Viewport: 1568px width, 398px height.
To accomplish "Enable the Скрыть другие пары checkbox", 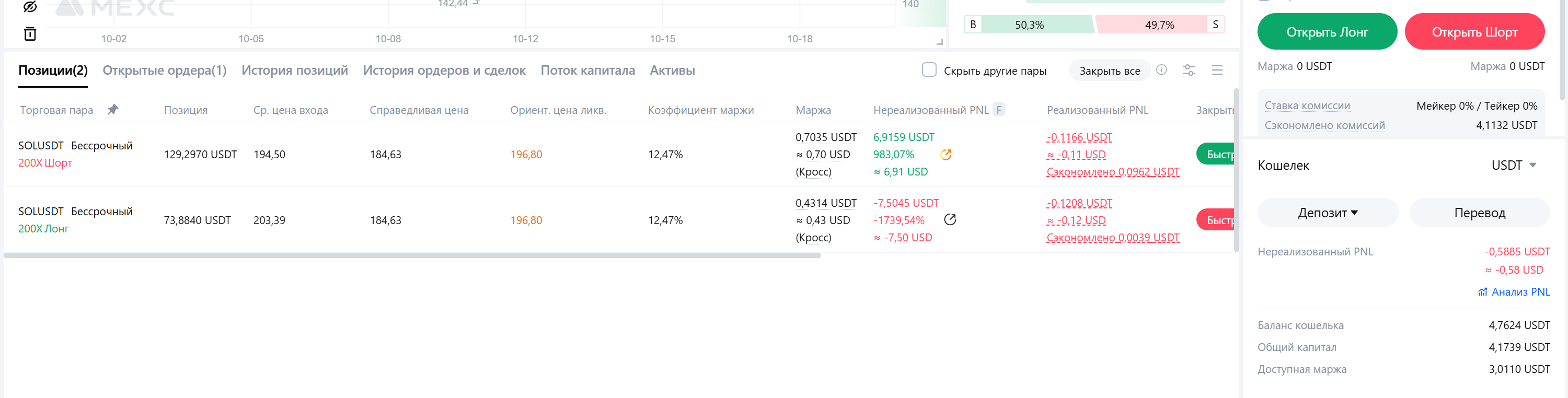I will (929, 70).
